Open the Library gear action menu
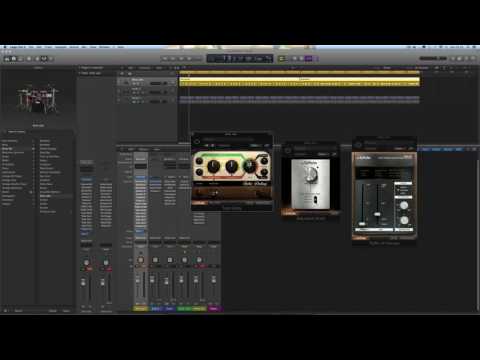The width and height of the screenshot is (480, 360). (6, 311)
